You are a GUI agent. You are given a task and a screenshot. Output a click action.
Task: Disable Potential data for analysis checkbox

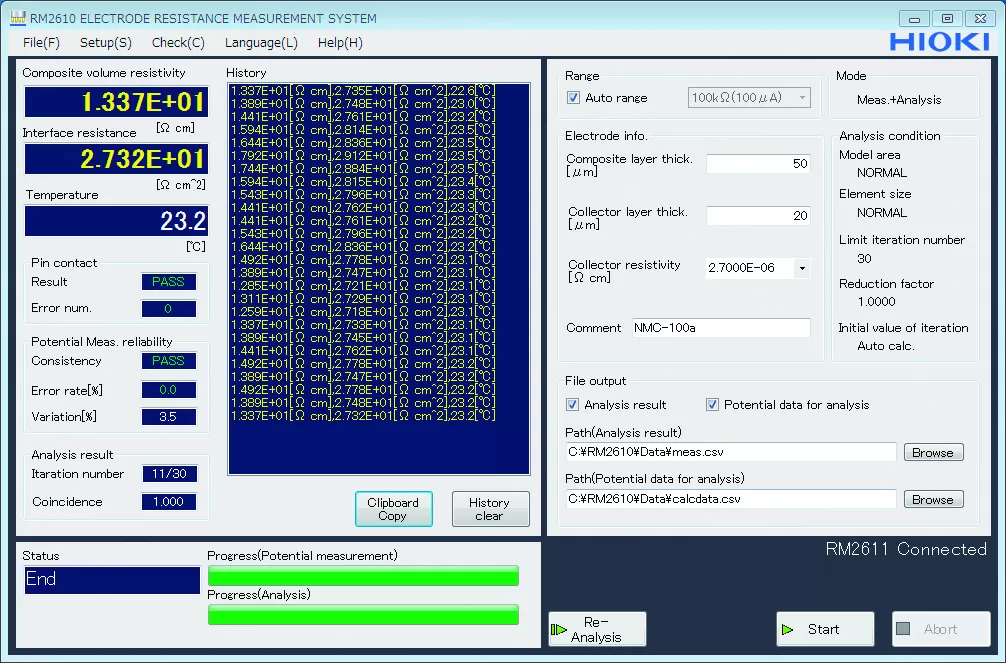pyautogui.click(x=713, y=405)
